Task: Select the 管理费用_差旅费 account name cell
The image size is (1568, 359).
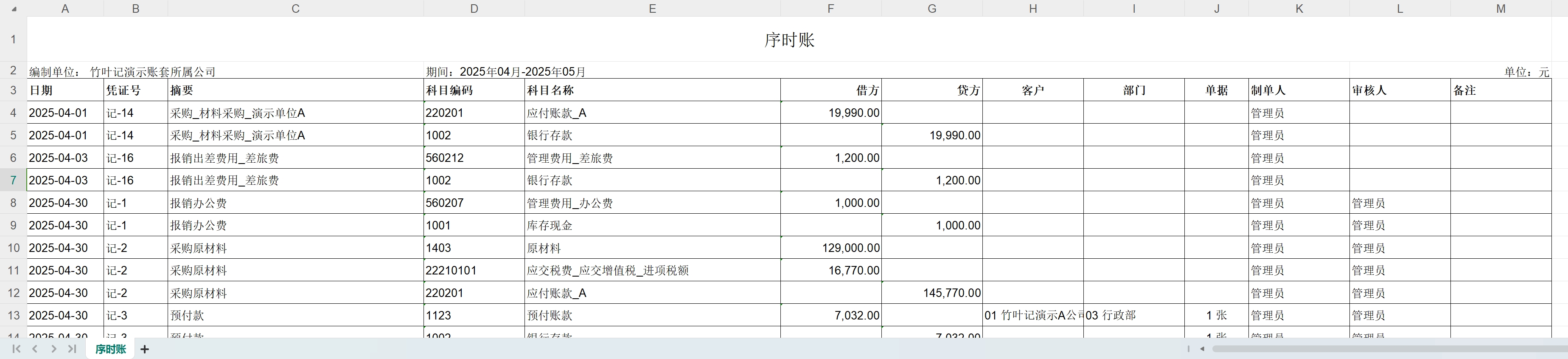Action: point(652,158)
